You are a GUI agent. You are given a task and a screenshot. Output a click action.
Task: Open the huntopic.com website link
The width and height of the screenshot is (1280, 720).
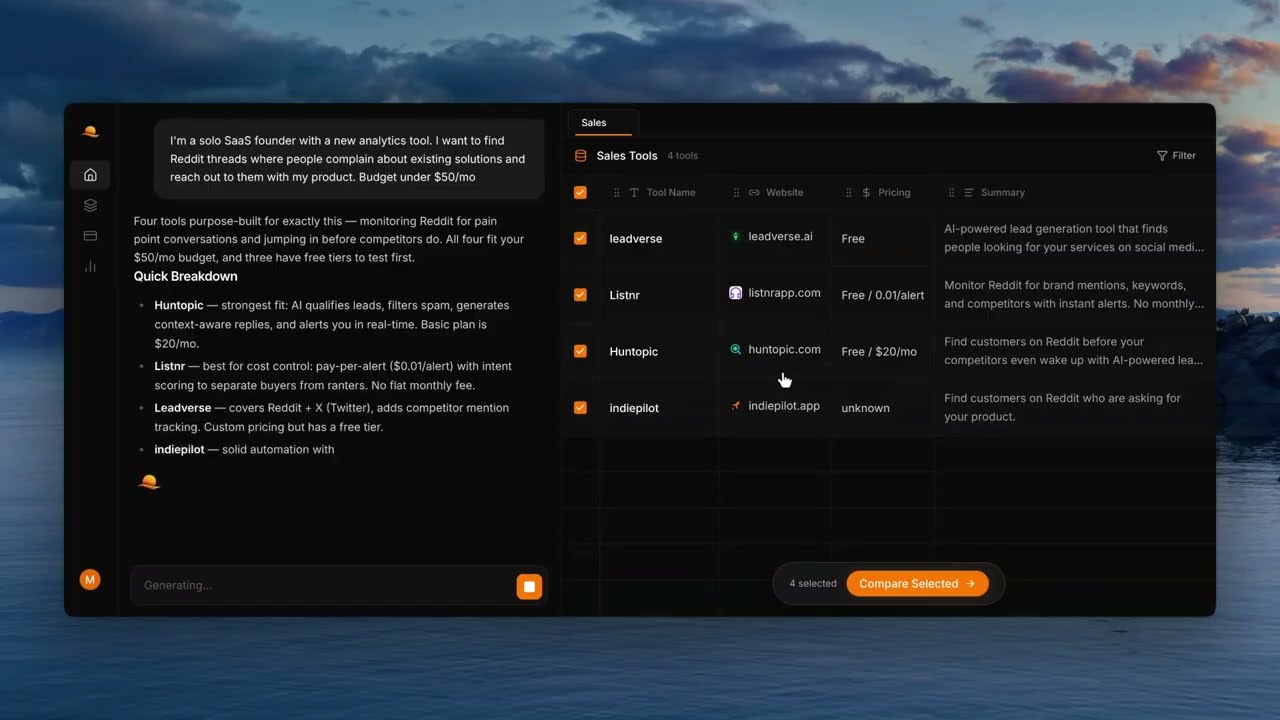[784, 349]
